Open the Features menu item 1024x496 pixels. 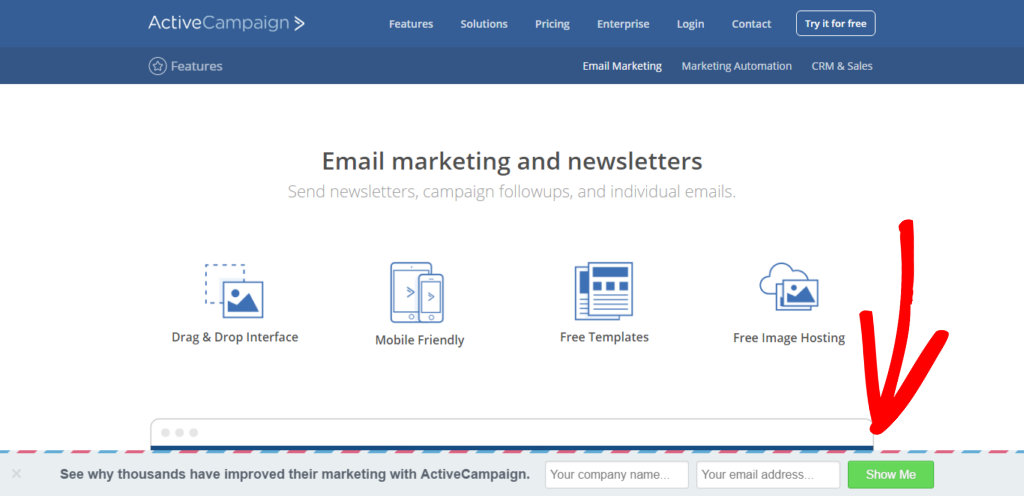point(411,24)
